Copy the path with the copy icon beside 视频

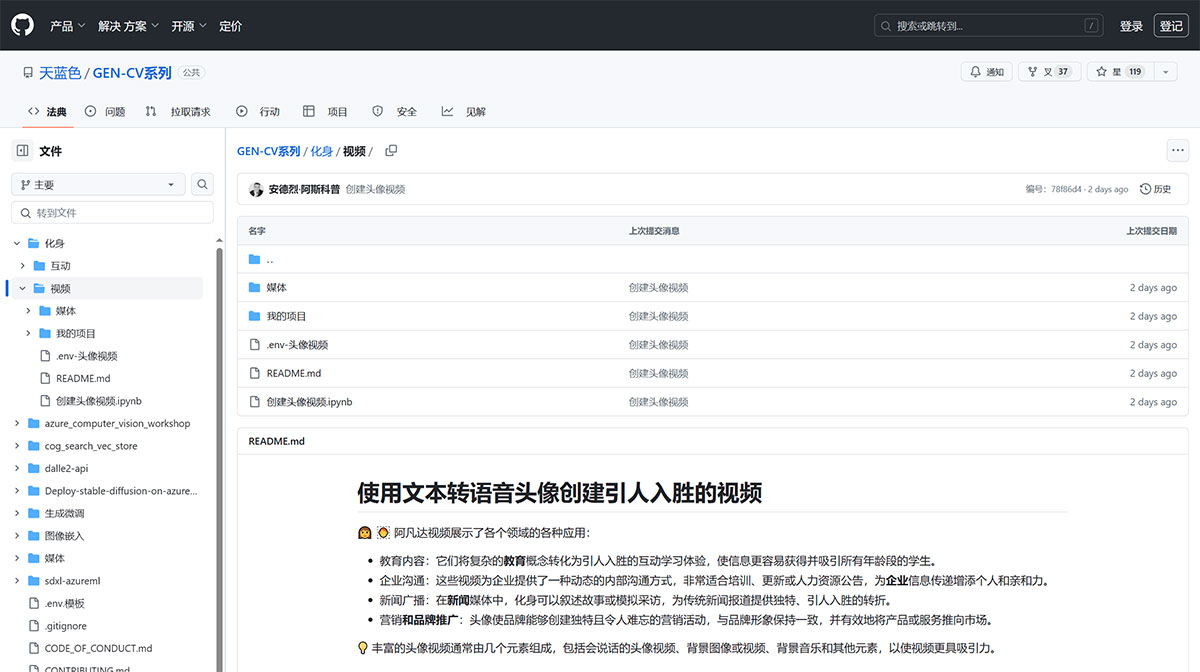coord(389,150)
